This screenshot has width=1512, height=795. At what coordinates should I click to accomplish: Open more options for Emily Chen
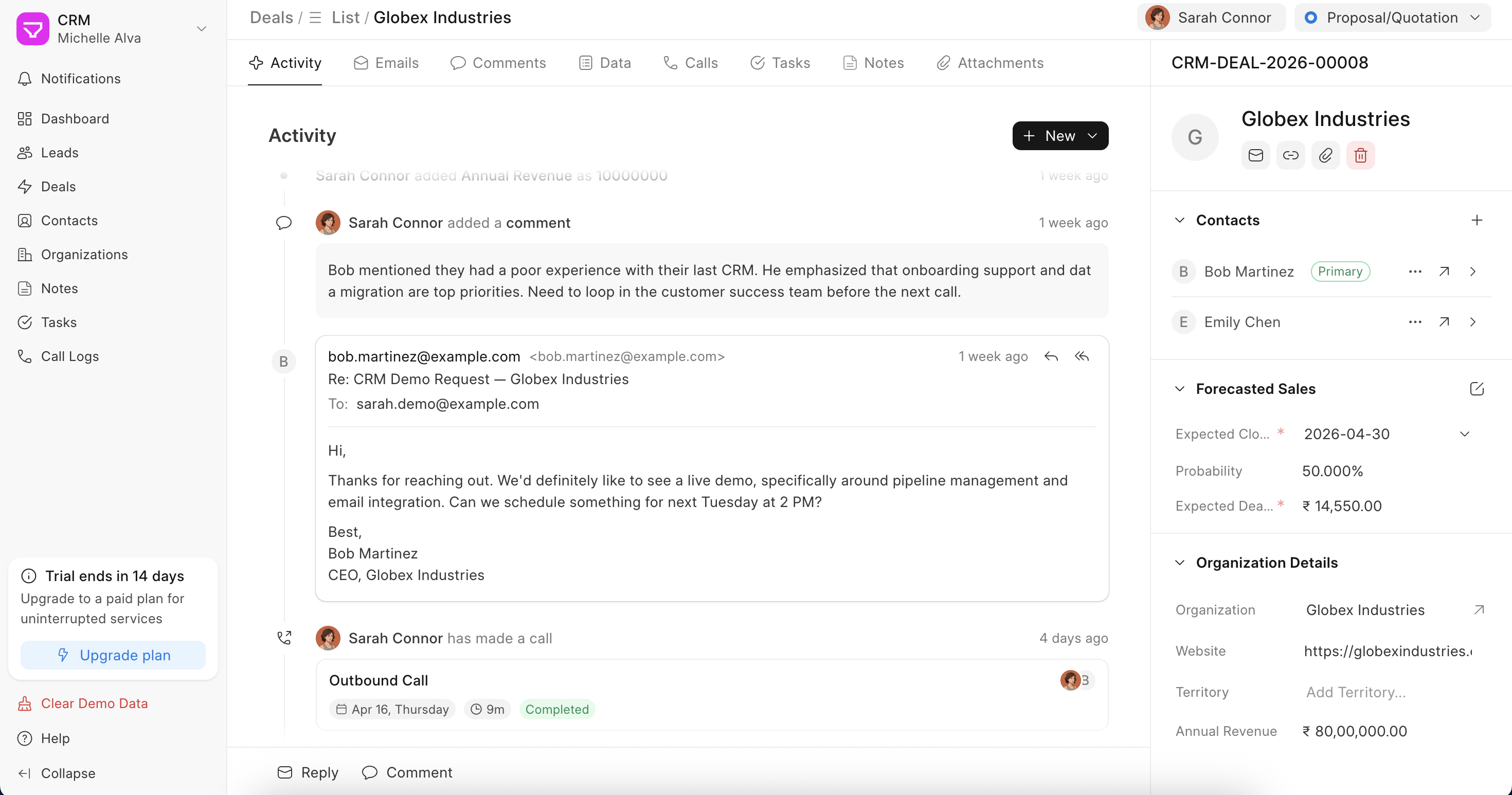[x=1415, y=321]
